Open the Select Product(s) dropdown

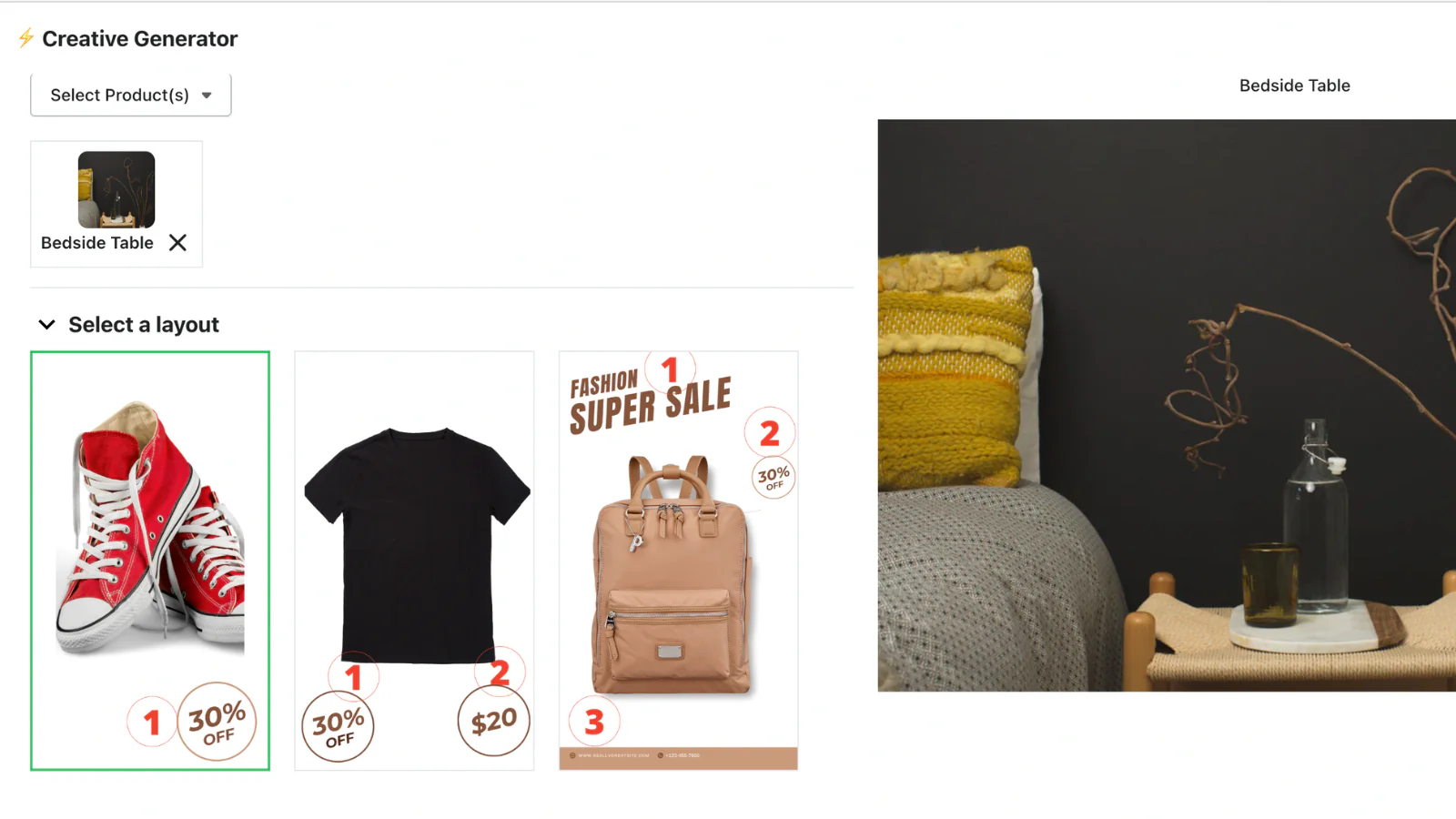(131, 95)
